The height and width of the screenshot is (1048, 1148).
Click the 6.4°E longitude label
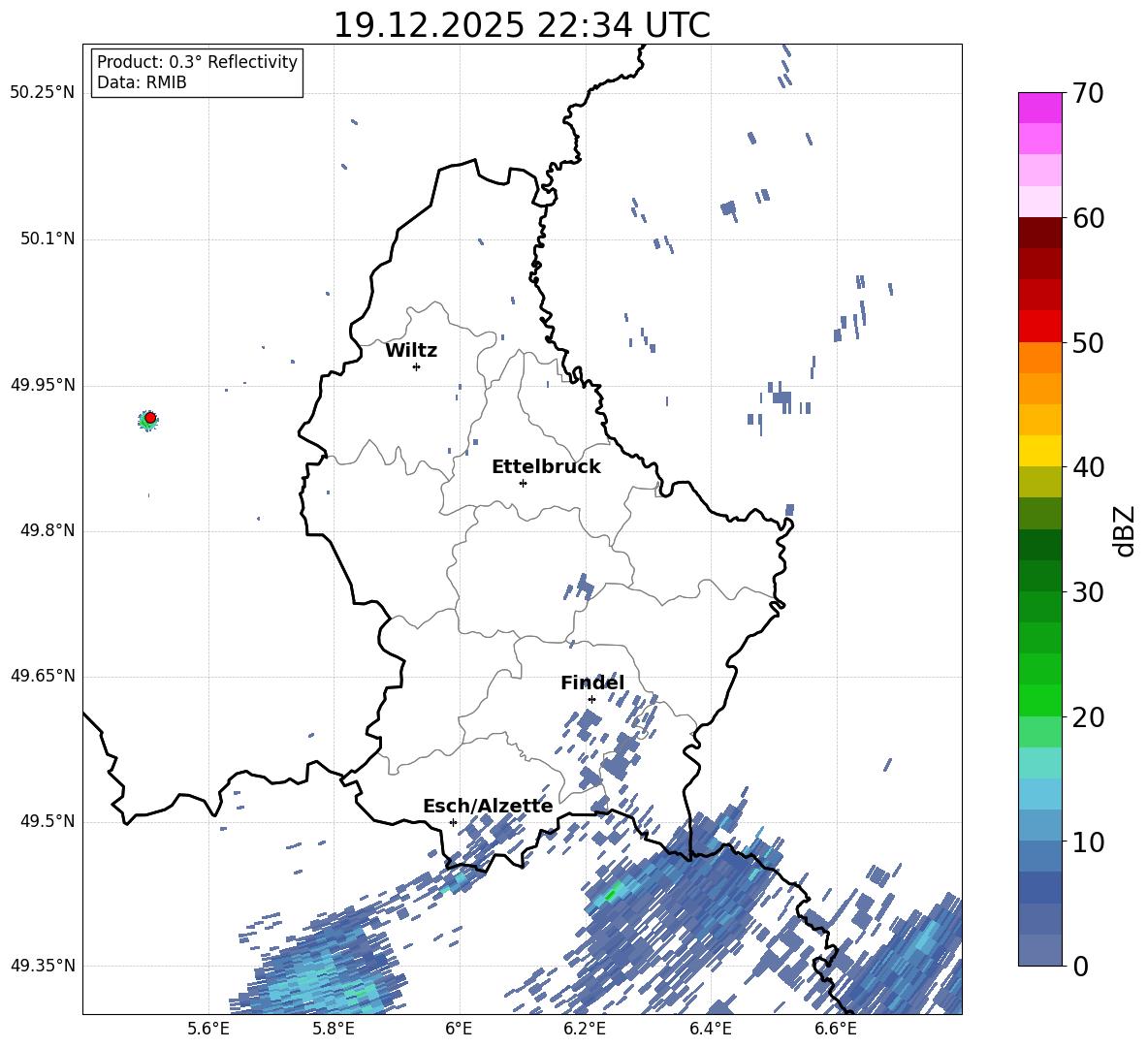[x=710, y=1029]
